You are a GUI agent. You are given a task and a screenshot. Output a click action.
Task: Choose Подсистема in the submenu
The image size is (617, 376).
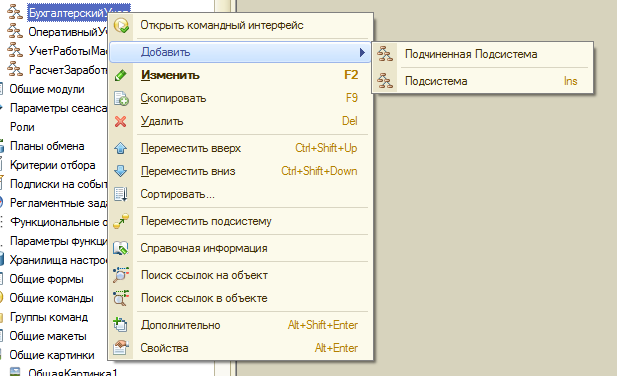click(x=482, y=81)
